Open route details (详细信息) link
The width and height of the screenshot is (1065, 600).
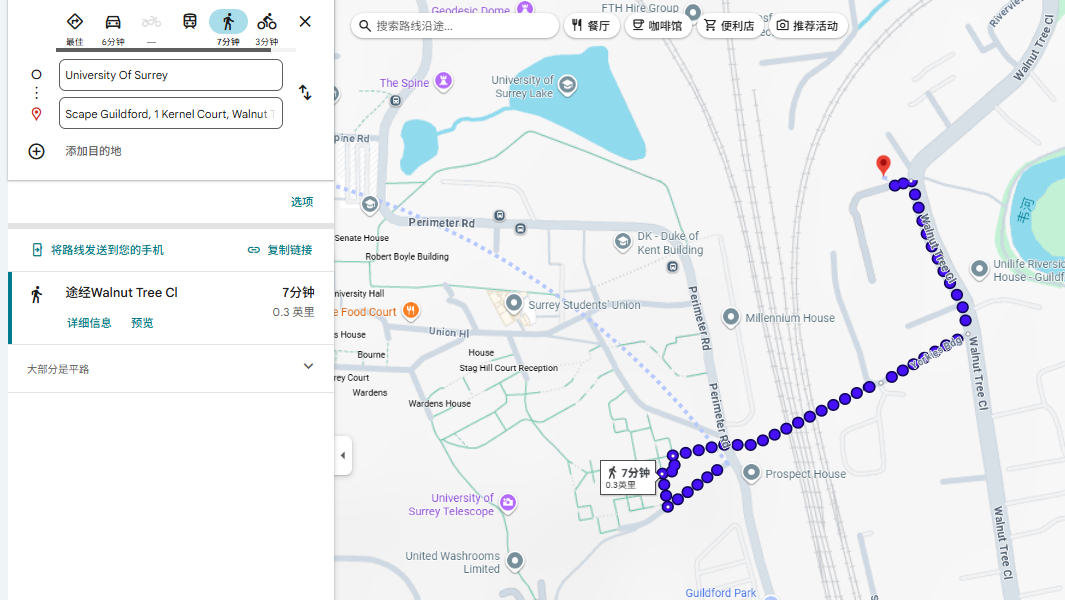[89, 323]
